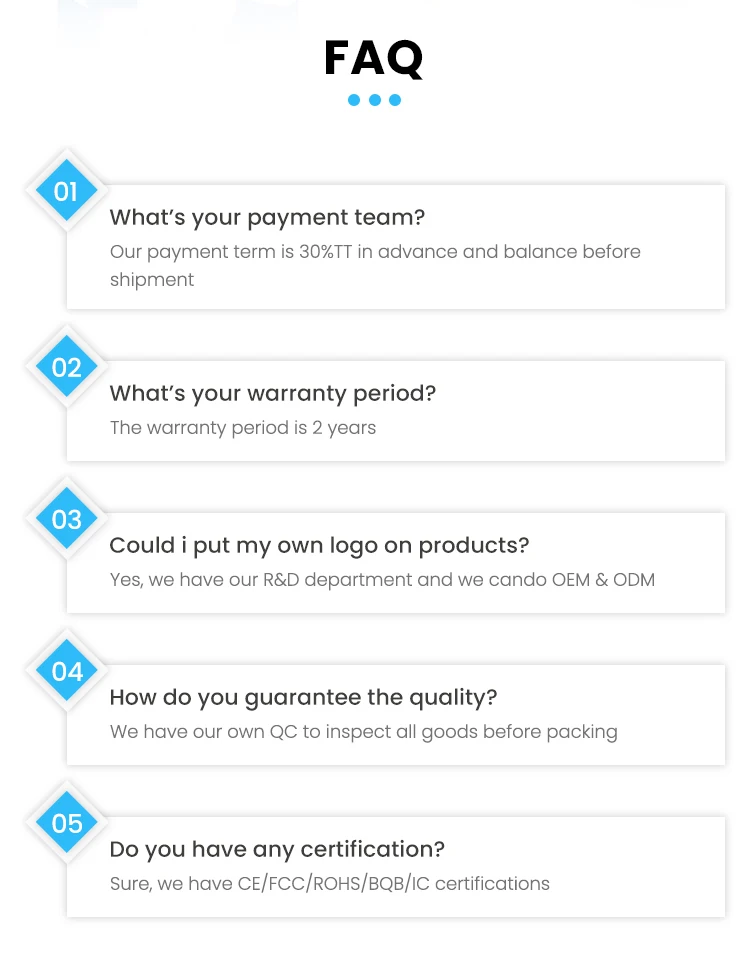Click "The warranty period is 2 years" text
This screenshot has height=966, width=750.
[243, 428]
